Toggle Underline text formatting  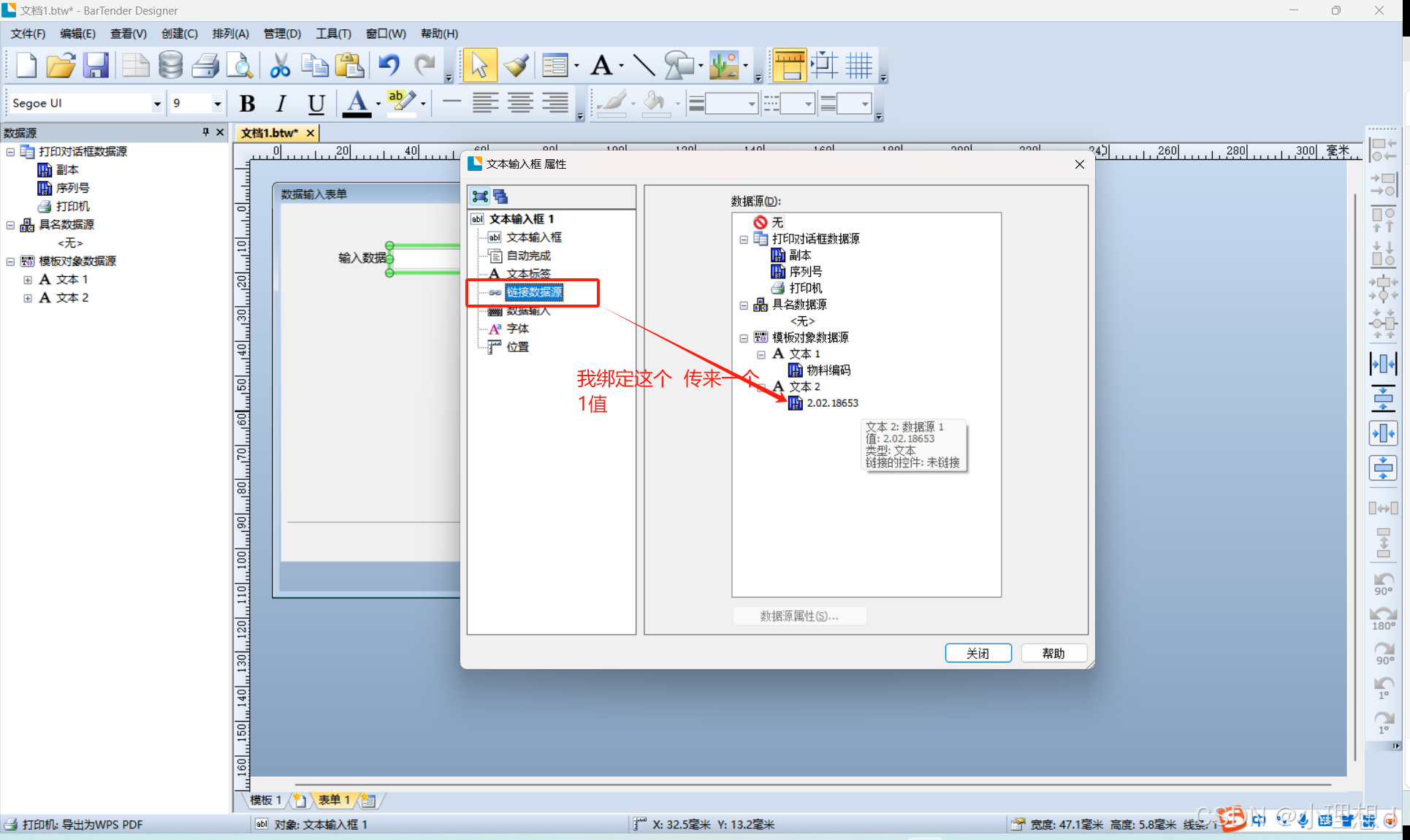(316, 104)
